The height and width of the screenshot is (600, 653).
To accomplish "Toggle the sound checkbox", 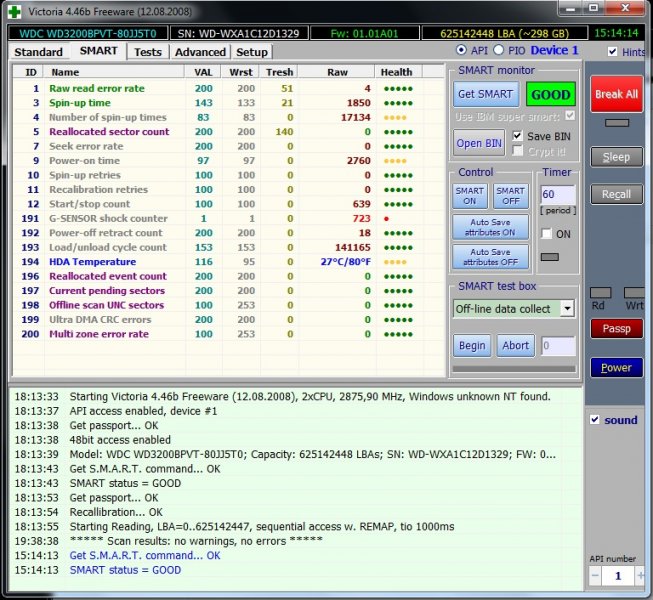I will 595,420.
